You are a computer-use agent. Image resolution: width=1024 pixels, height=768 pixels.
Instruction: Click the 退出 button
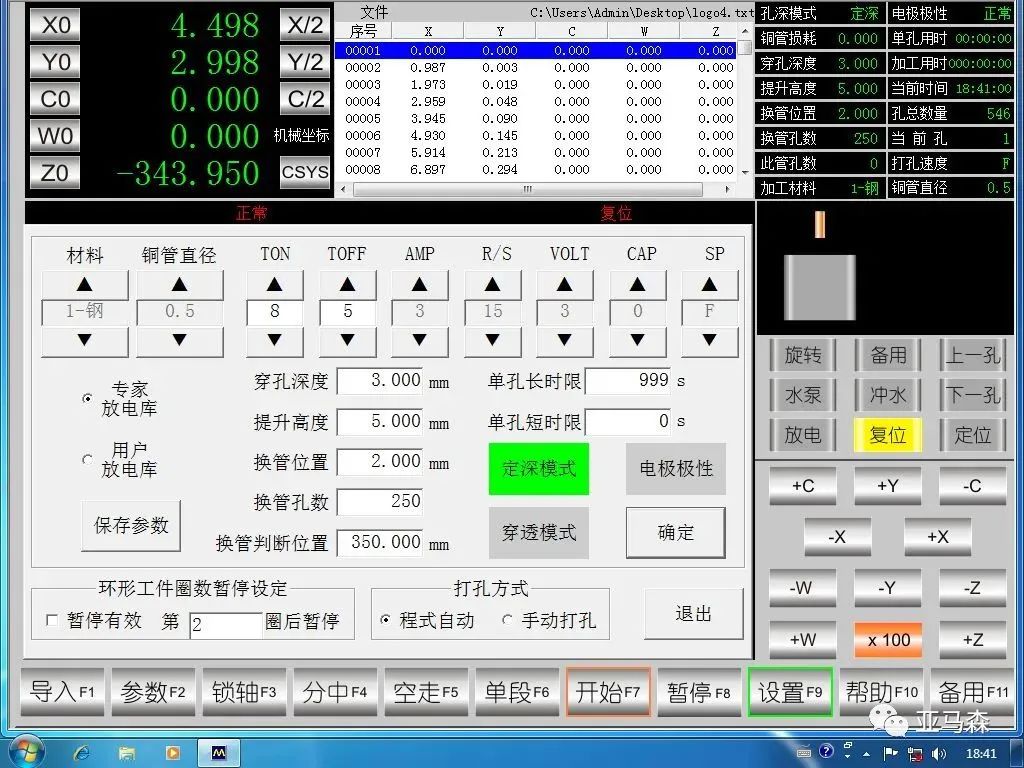click(694, 614)
